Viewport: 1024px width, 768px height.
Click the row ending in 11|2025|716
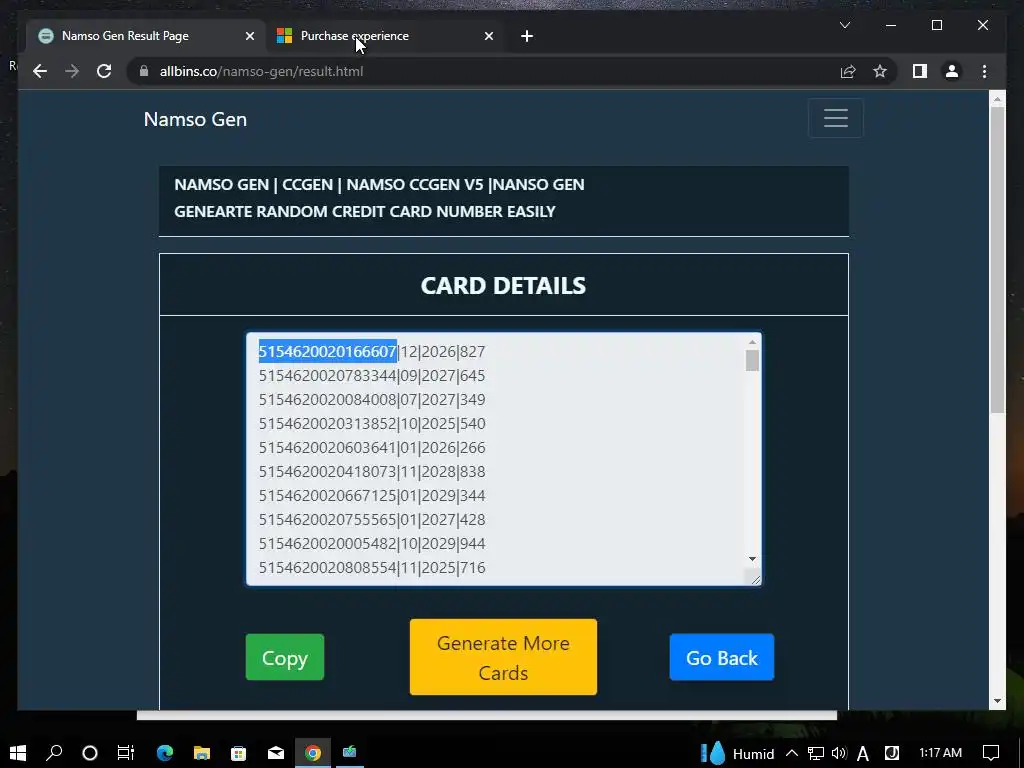(372, 568)
